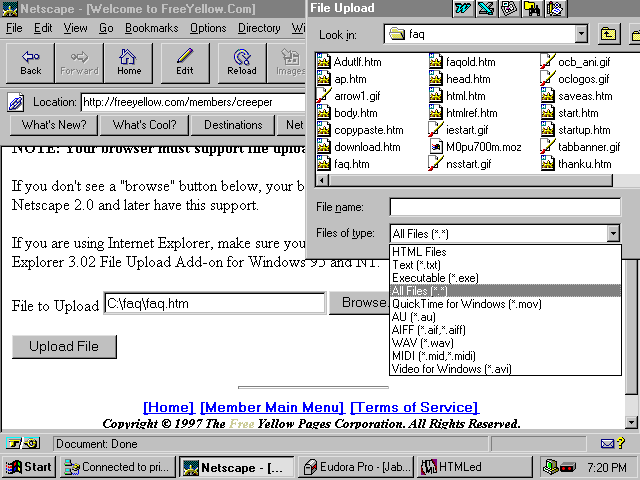
Task: Click the Upload File button
Action: tap(64, 347)
